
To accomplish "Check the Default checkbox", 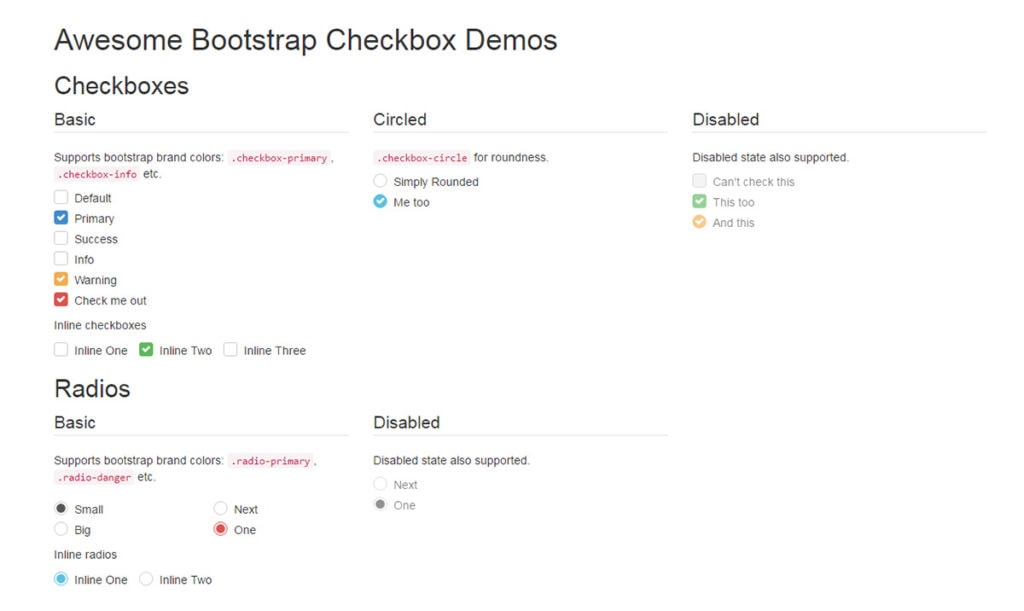I will coord(61,197).
